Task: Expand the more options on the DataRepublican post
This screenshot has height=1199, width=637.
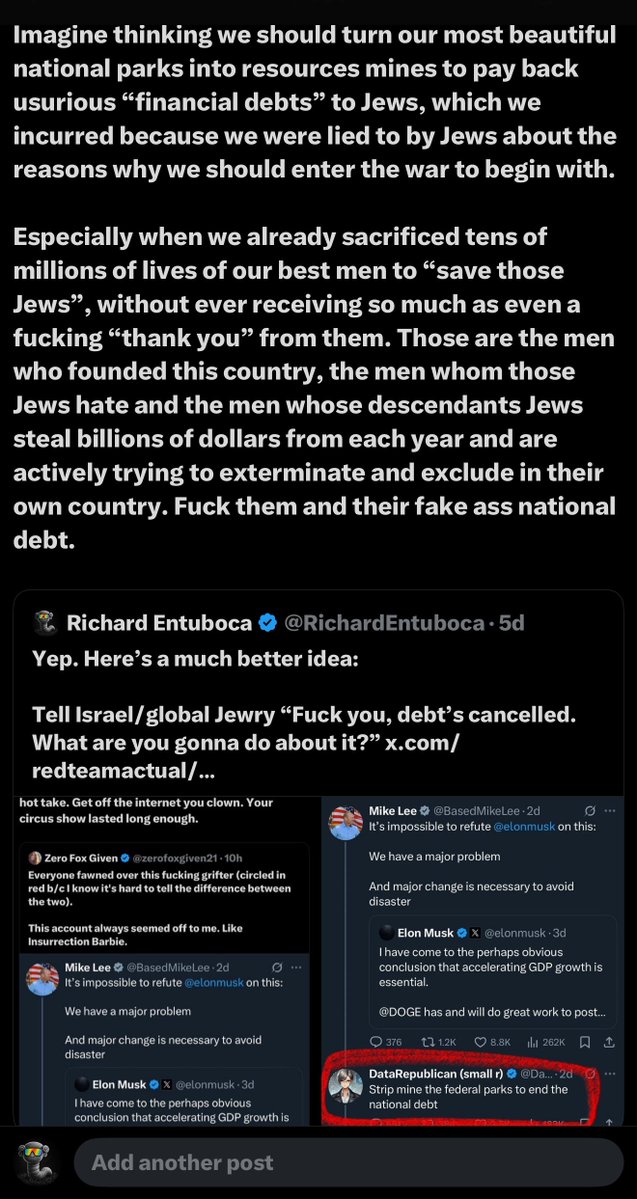Action: coord(610,1073)
